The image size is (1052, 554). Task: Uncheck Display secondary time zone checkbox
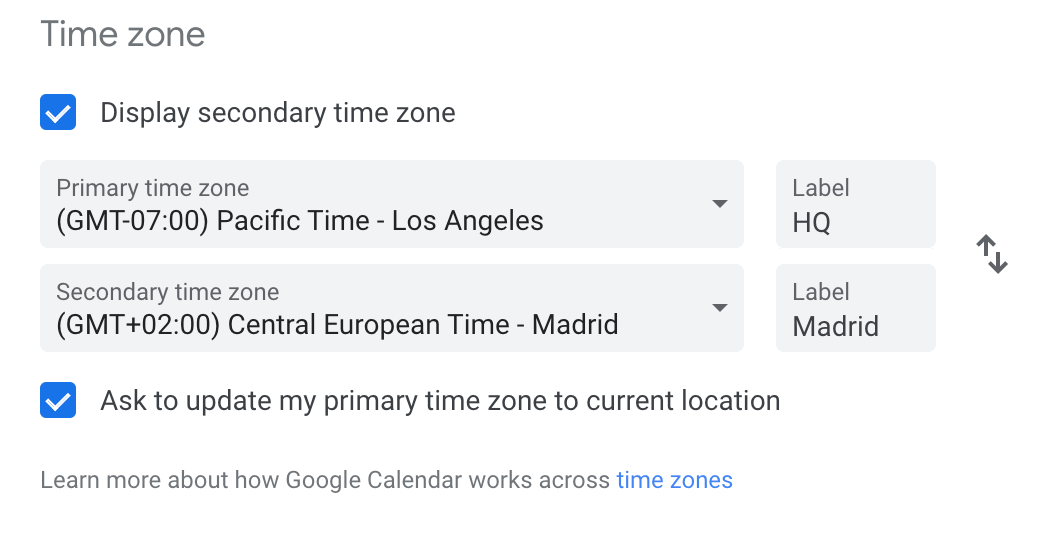[x=58, y=112]
